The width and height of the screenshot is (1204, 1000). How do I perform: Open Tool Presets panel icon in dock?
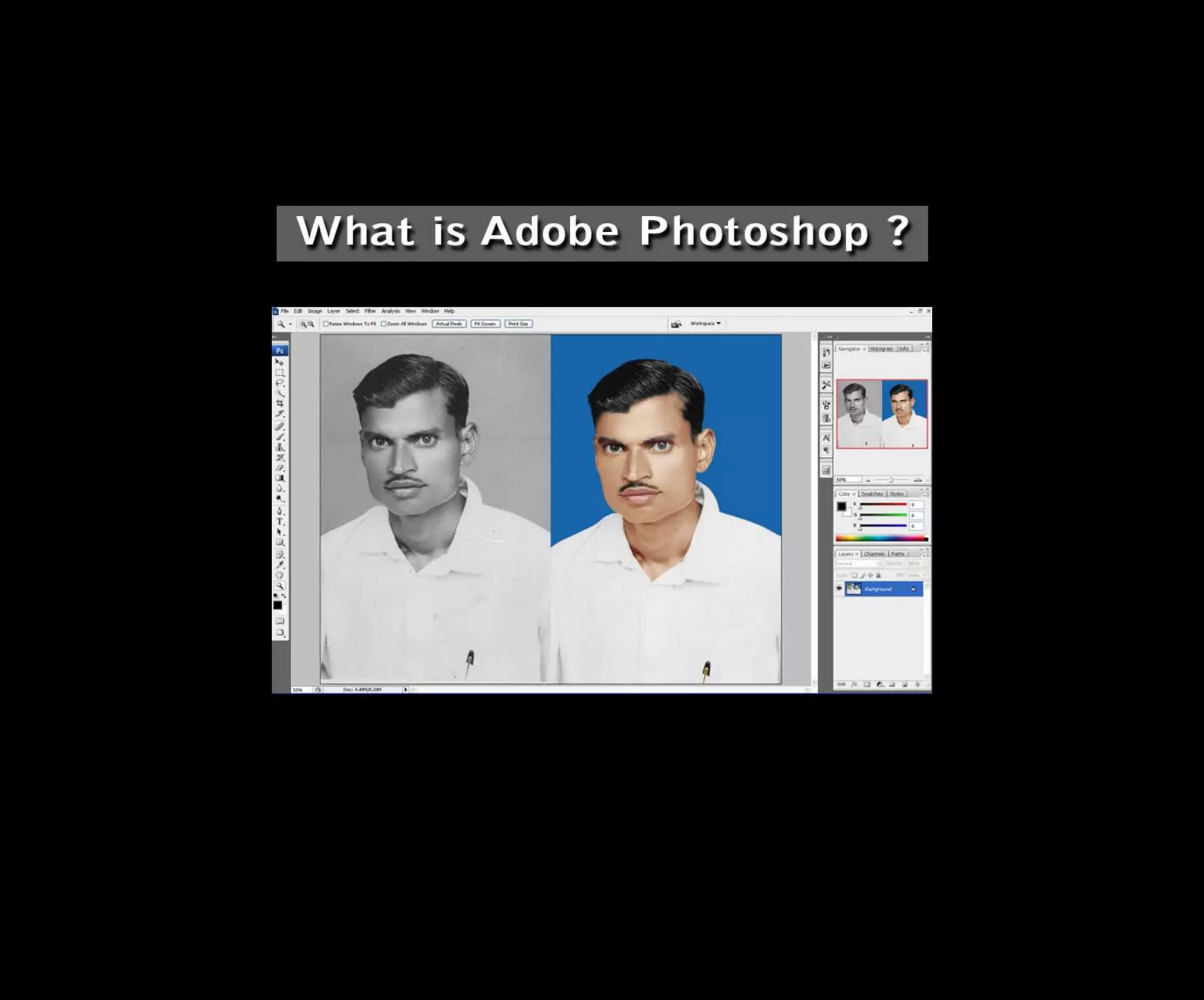(826, 384)
